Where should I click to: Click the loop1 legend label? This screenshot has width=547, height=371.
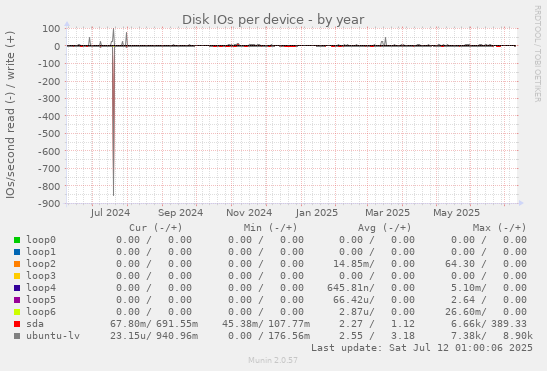click(x=41, y=252)
